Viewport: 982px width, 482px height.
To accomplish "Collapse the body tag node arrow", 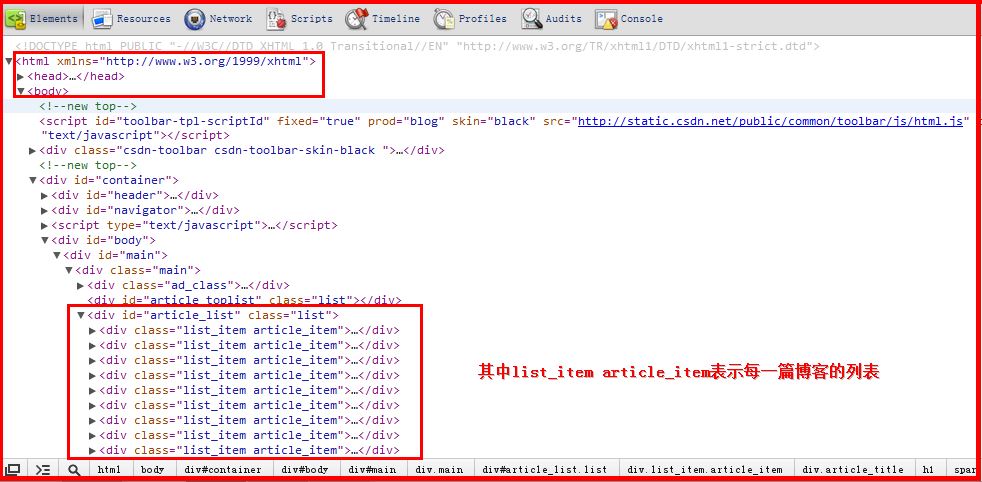I will tap(21, 91).
